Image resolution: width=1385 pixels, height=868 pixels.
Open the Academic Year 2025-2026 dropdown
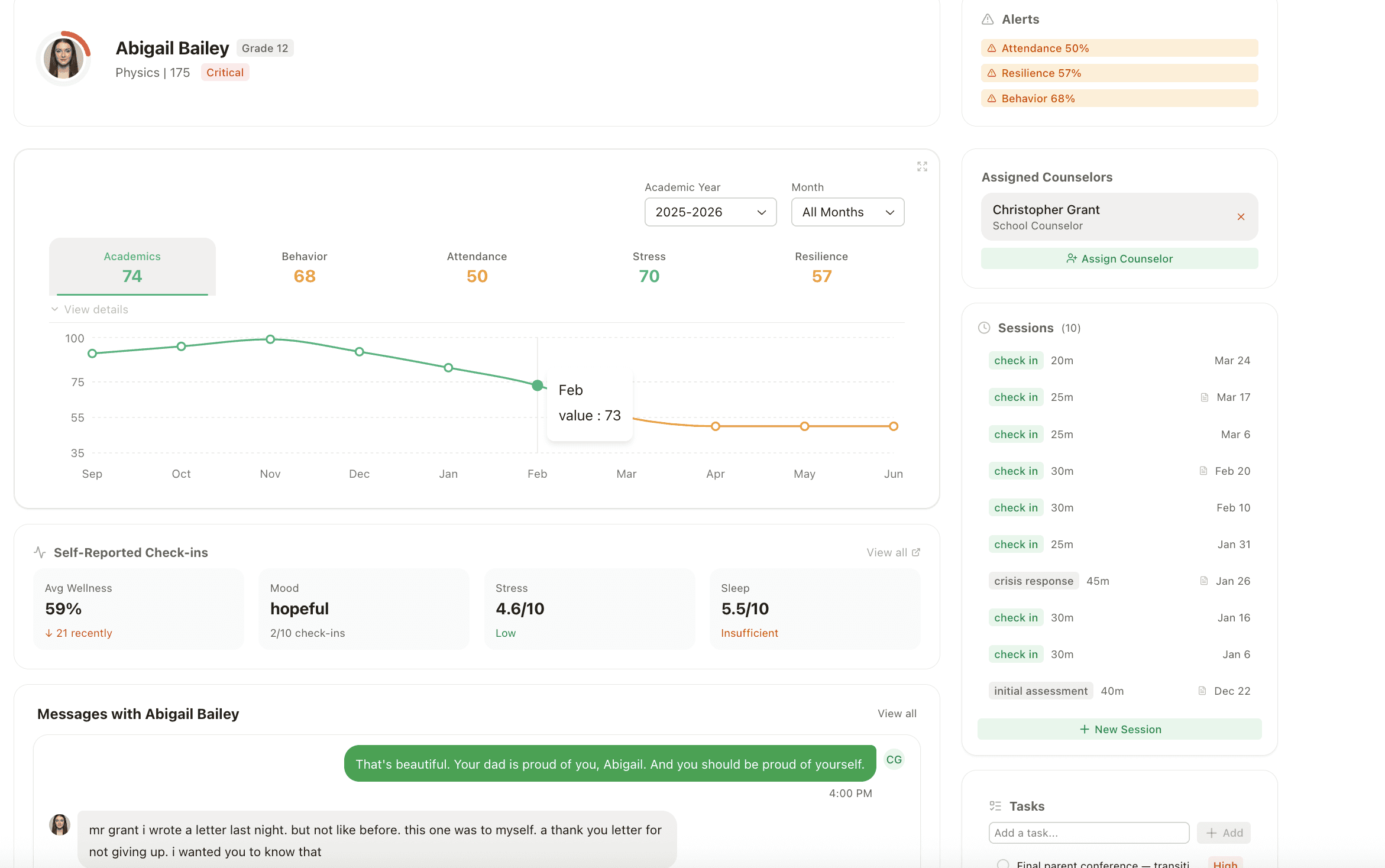tap(710, 212)
